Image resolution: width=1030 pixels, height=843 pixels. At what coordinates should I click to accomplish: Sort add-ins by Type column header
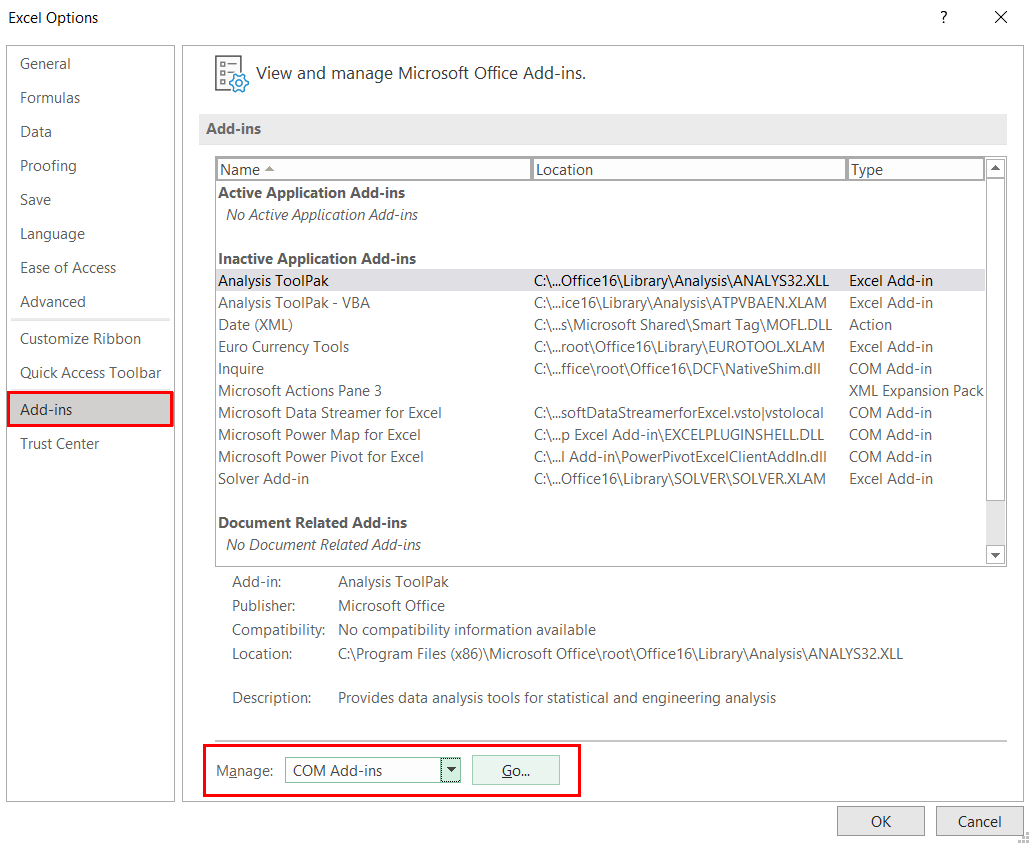point(916,170)
